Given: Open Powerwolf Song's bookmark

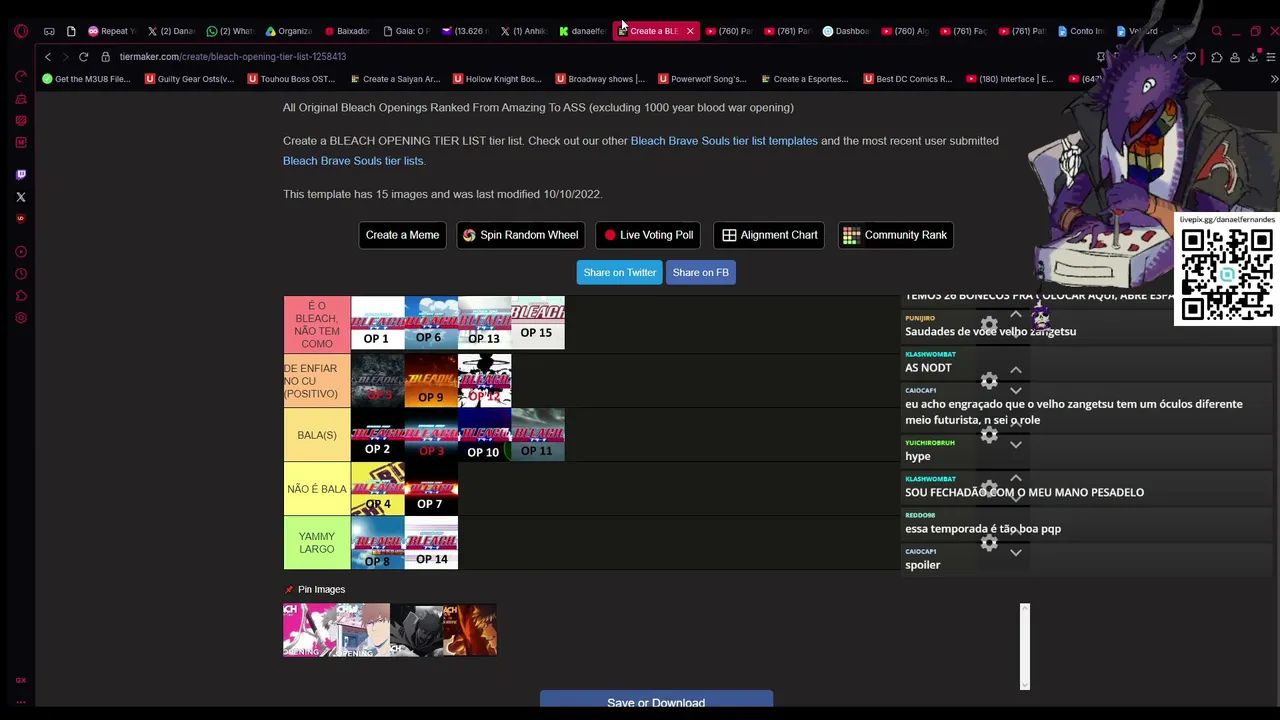Looking at the screenshot, I should (701, 79).
